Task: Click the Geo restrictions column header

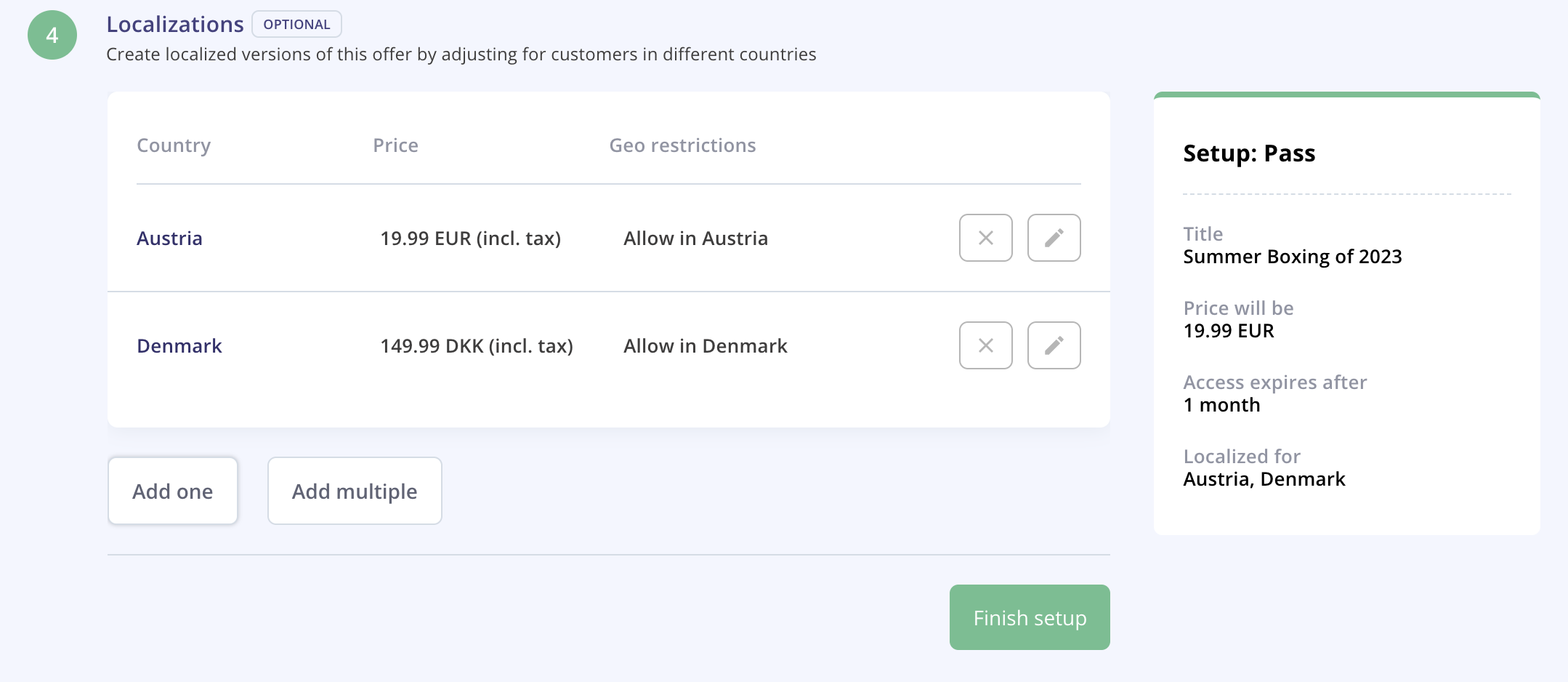Action: pyautogui.click(x=682, y=145)
